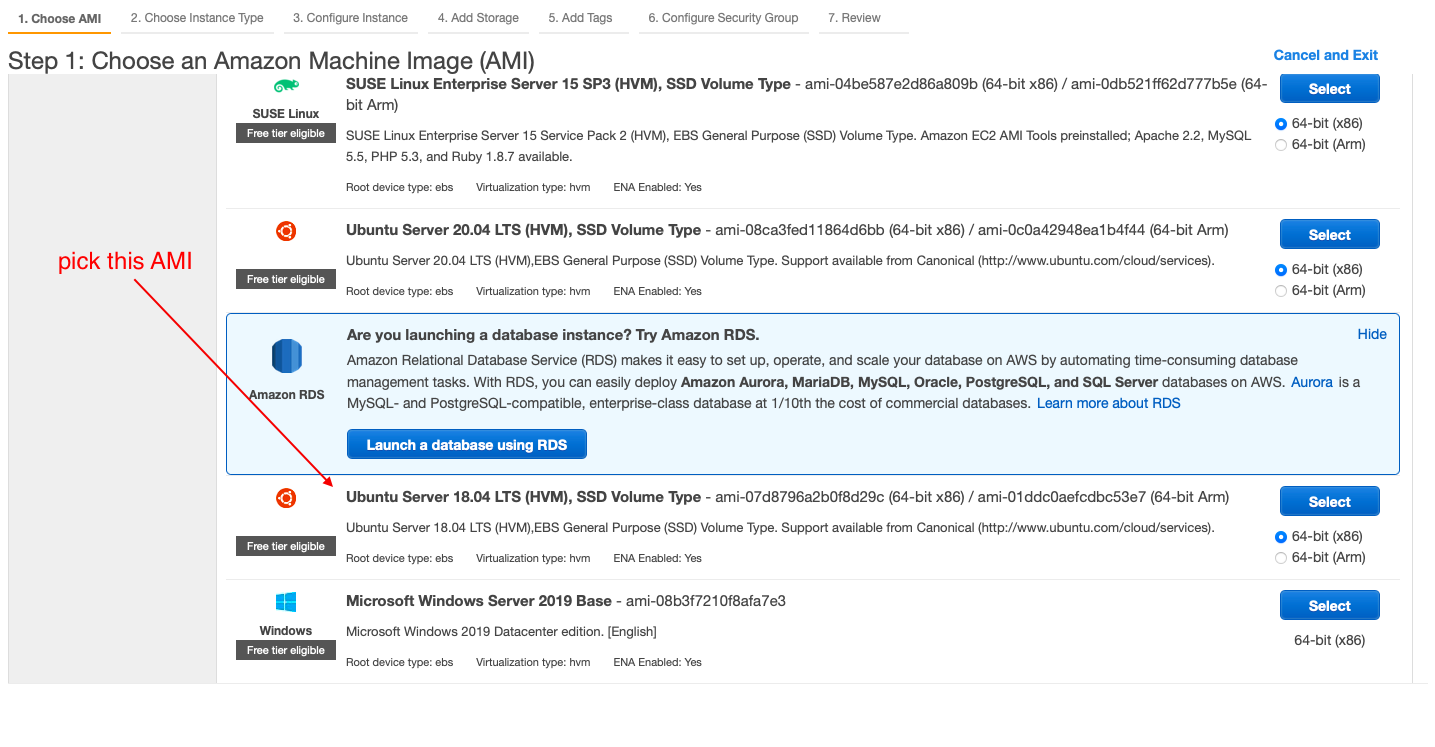This screenshot has height=747, width=1435.
Task: Click Microsoft Windows Server 2019 Base title
Action: [479, 601]
